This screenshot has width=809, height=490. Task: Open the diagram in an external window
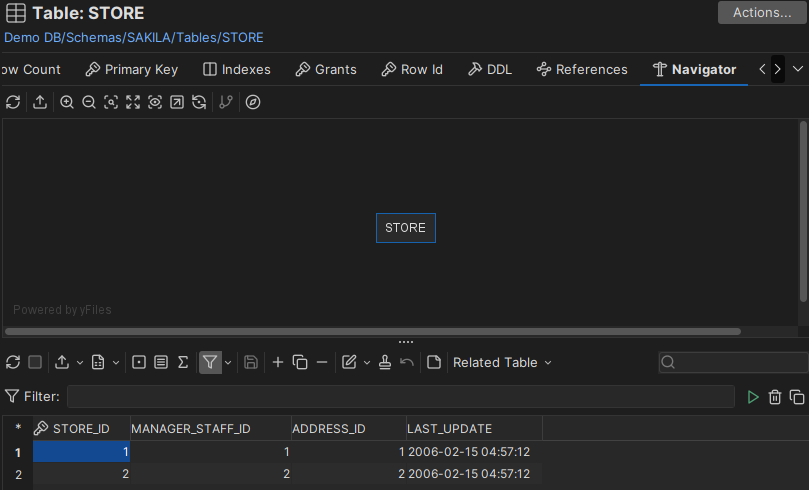[177, 102]
